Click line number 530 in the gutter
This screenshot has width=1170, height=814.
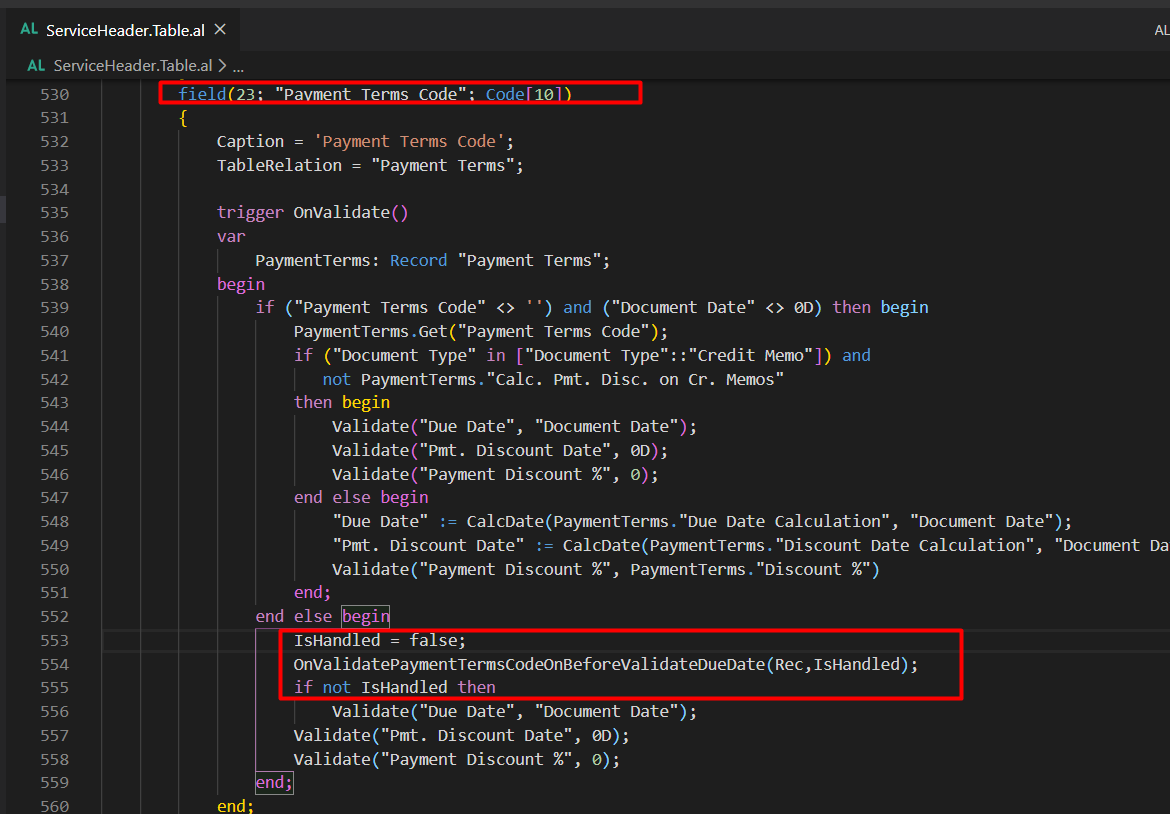tap(54, 95)
